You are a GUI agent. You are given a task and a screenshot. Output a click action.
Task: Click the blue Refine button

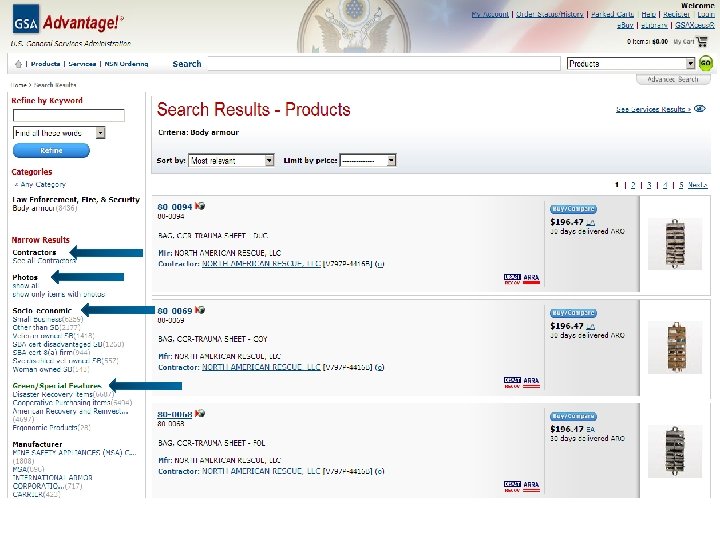51,151
